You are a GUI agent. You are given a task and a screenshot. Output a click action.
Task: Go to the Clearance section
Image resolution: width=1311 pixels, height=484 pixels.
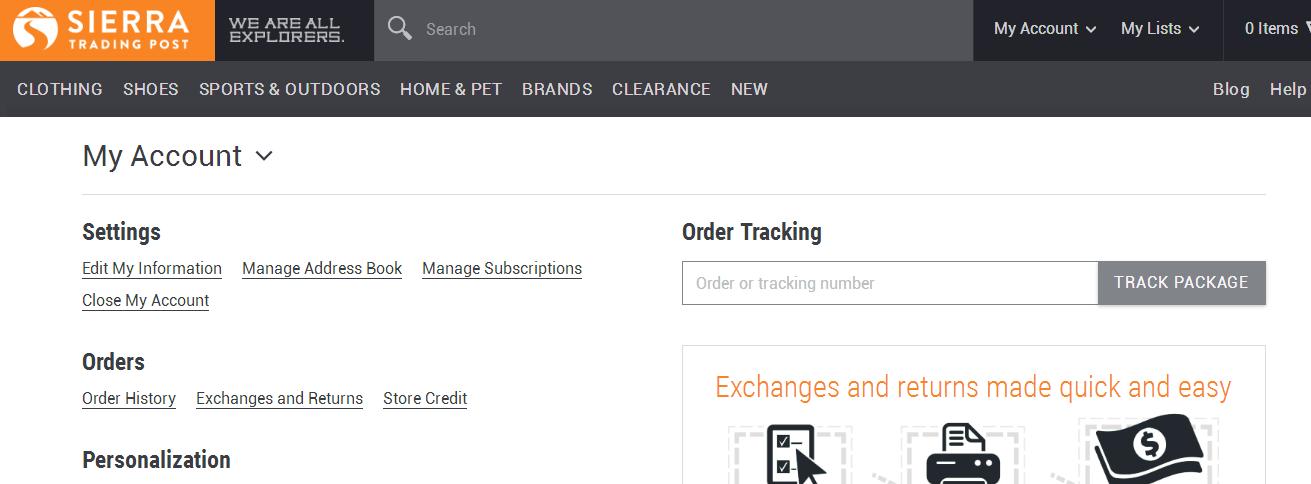coord(661,89)
